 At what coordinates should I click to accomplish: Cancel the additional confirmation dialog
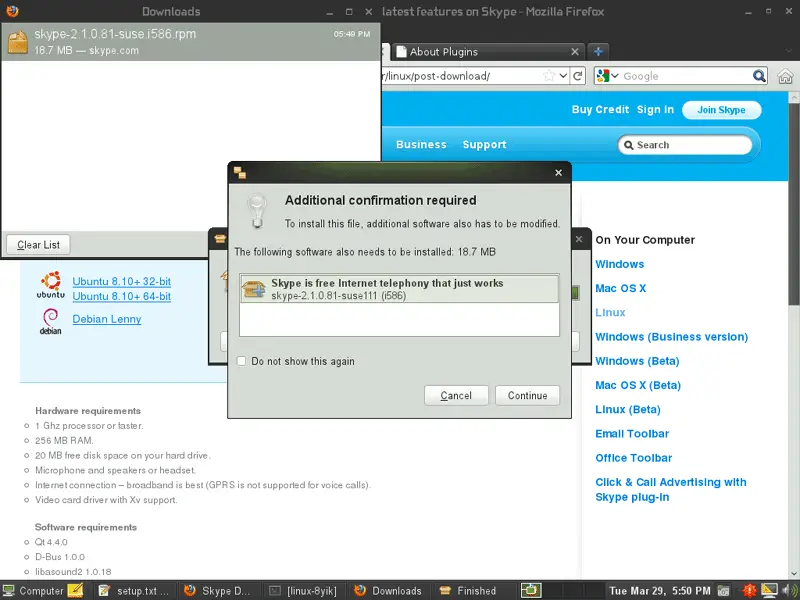click(x=456, y=395)
